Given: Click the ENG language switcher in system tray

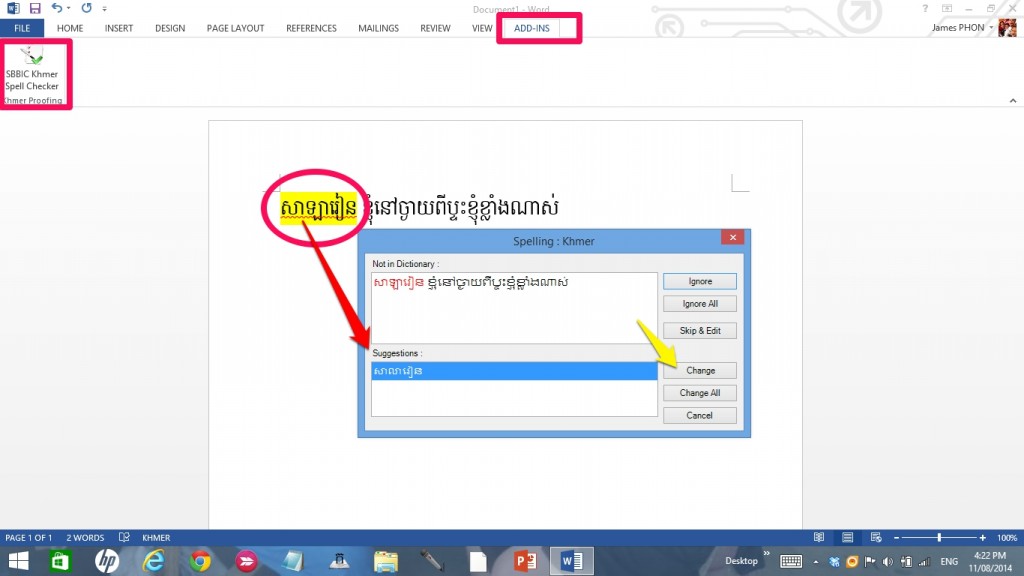Looking at the screenshot, I should 948,561.
